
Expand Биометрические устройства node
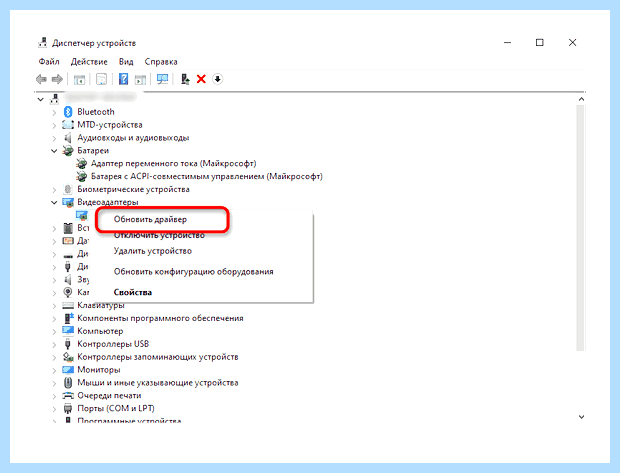(54, 190)
